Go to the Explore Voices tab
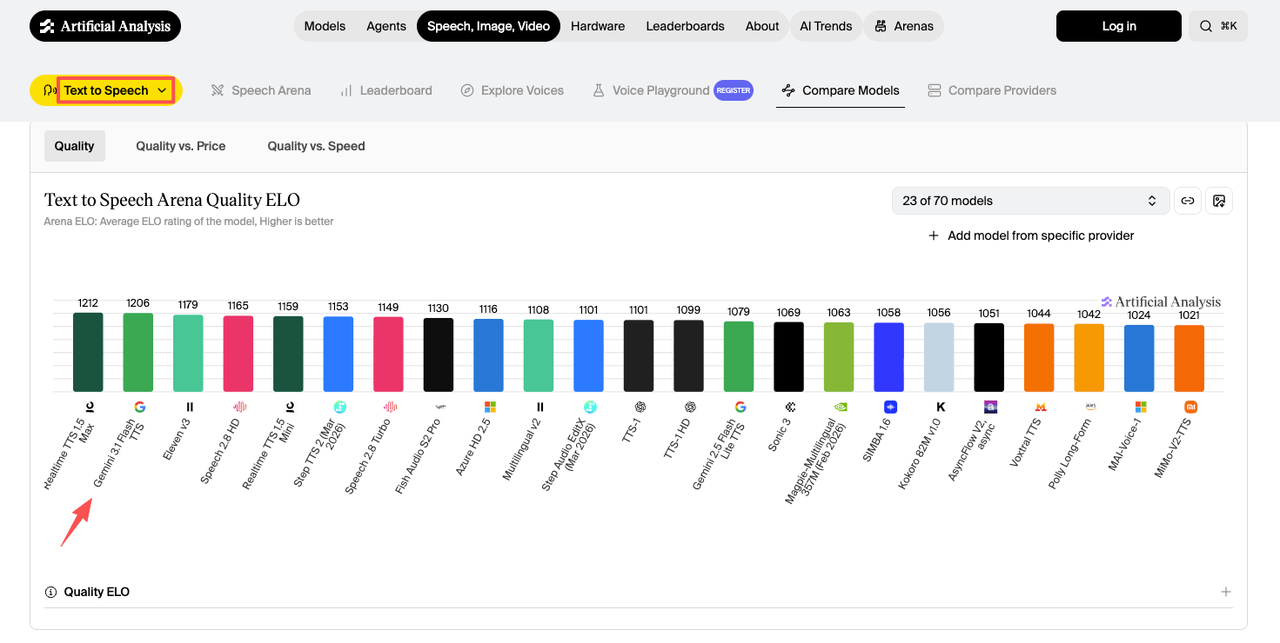This screenshot has height=643, width=1280. [512, 90]
